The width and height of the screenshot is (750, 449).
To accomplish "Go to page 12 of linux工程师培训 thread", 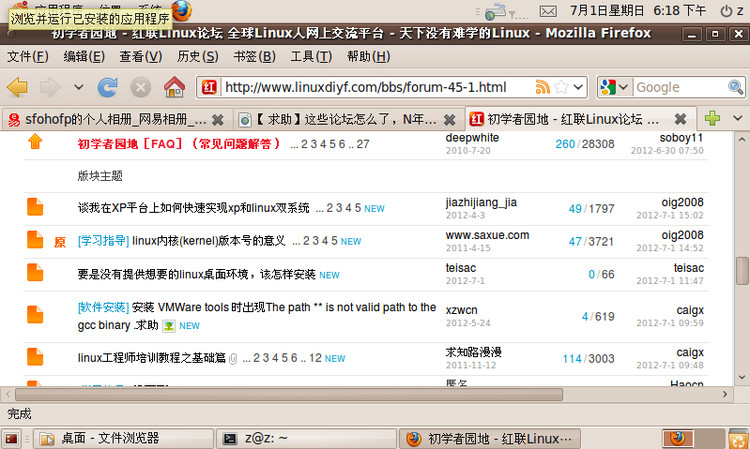I will [x=315, y=358].
